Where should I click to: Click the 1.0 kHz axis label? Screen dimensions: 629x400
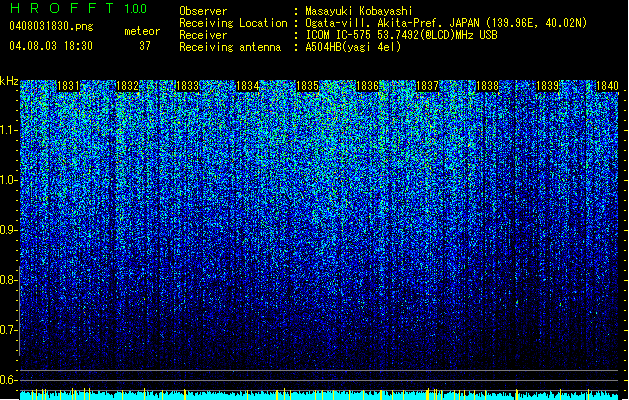(9, 180)
